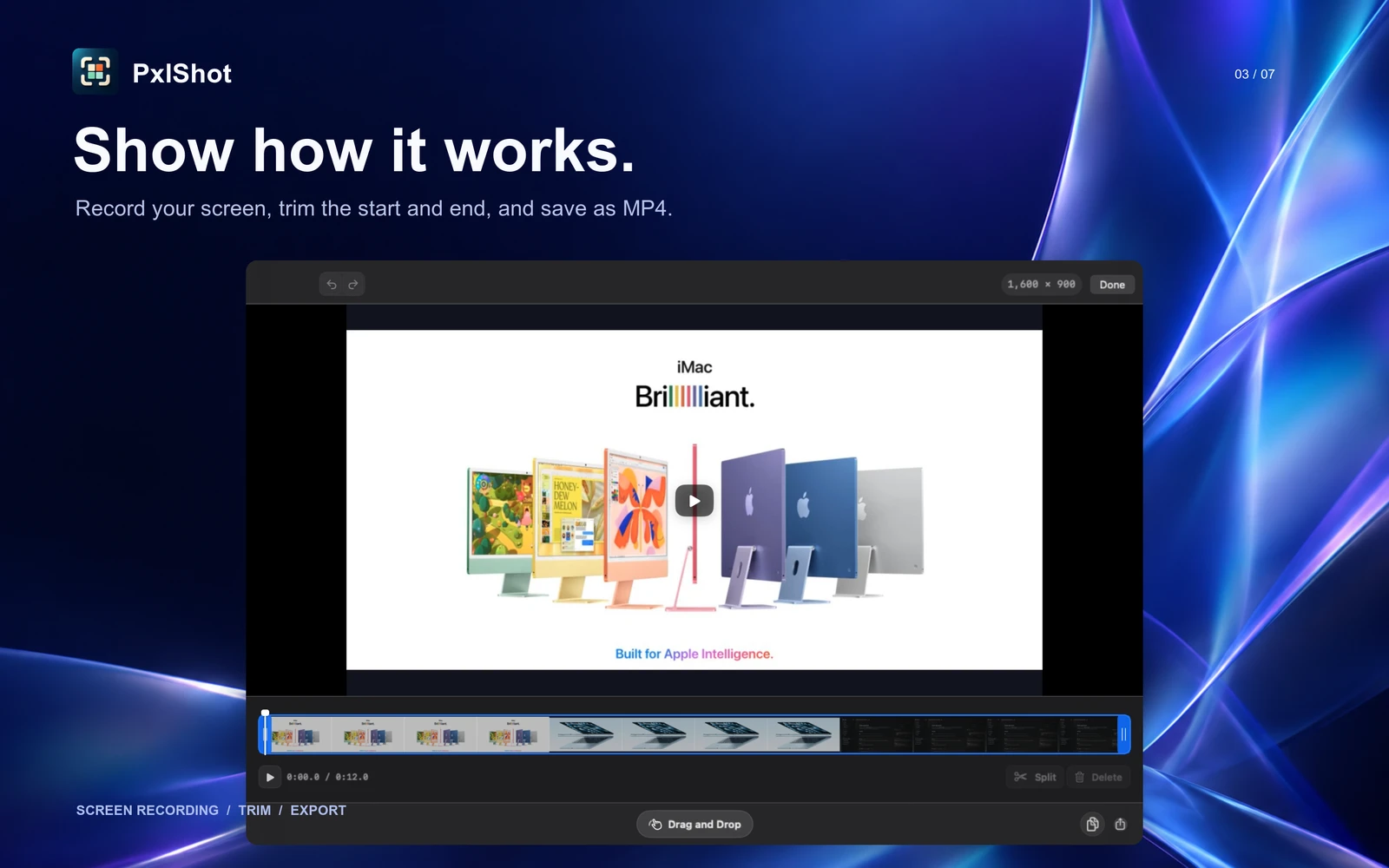Click the Drag and Drop button

[x=694, y=825]
